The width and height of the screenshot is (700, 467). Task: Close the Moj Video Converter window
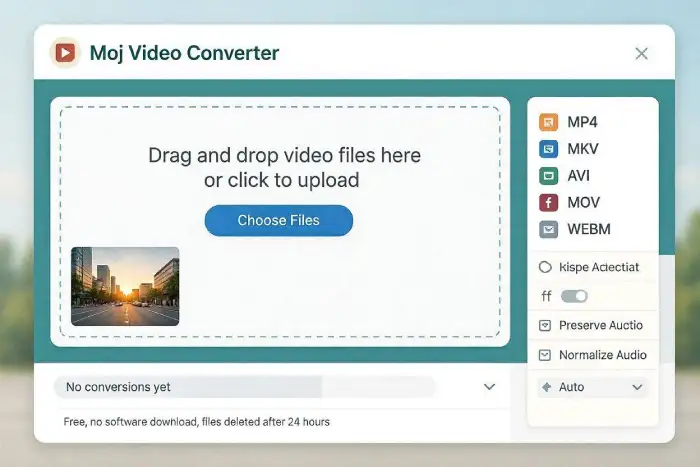(642, 54)
